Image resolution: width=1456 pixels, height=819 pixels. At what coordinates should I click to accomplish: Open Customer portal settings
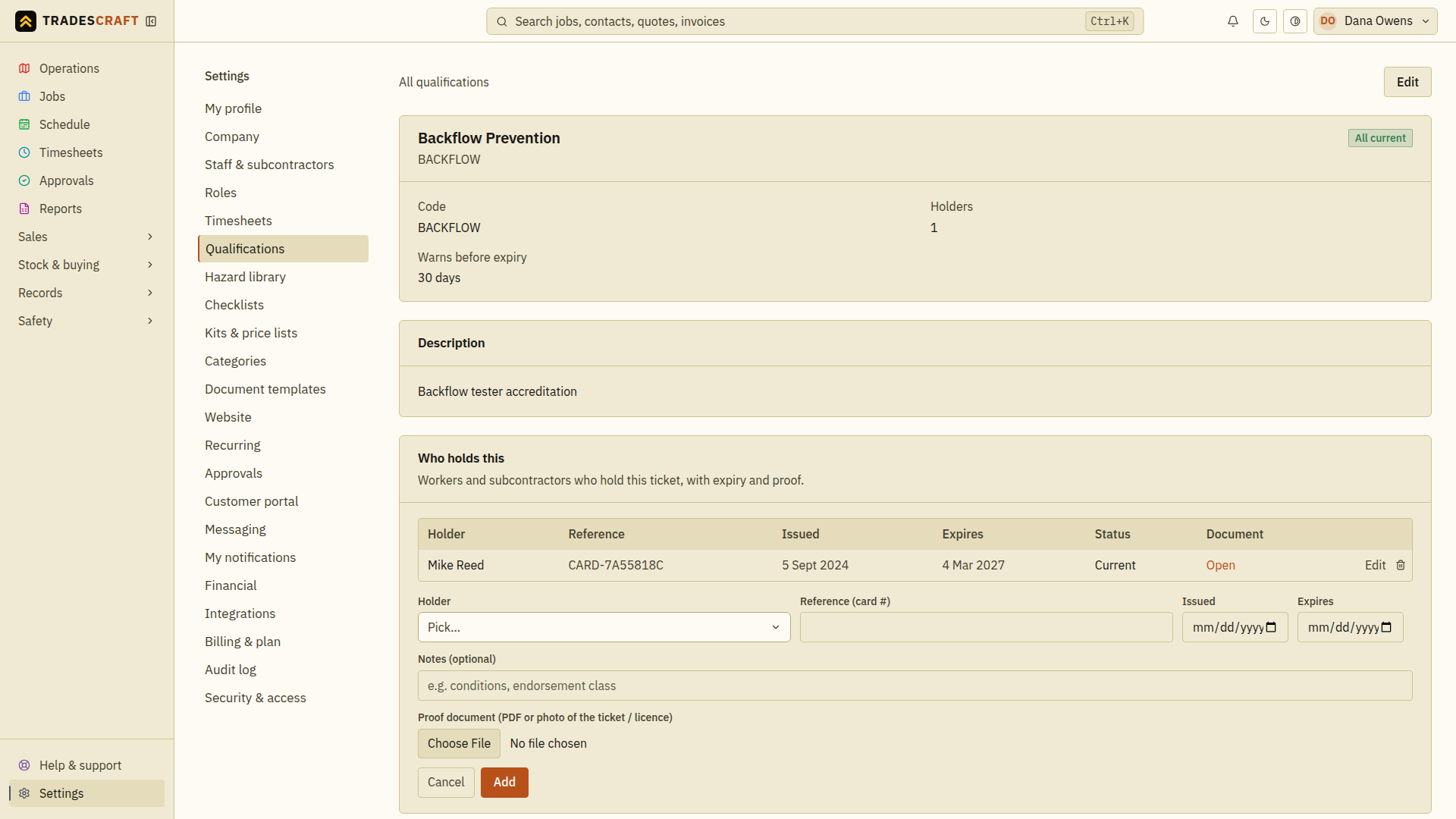(283, 501)
